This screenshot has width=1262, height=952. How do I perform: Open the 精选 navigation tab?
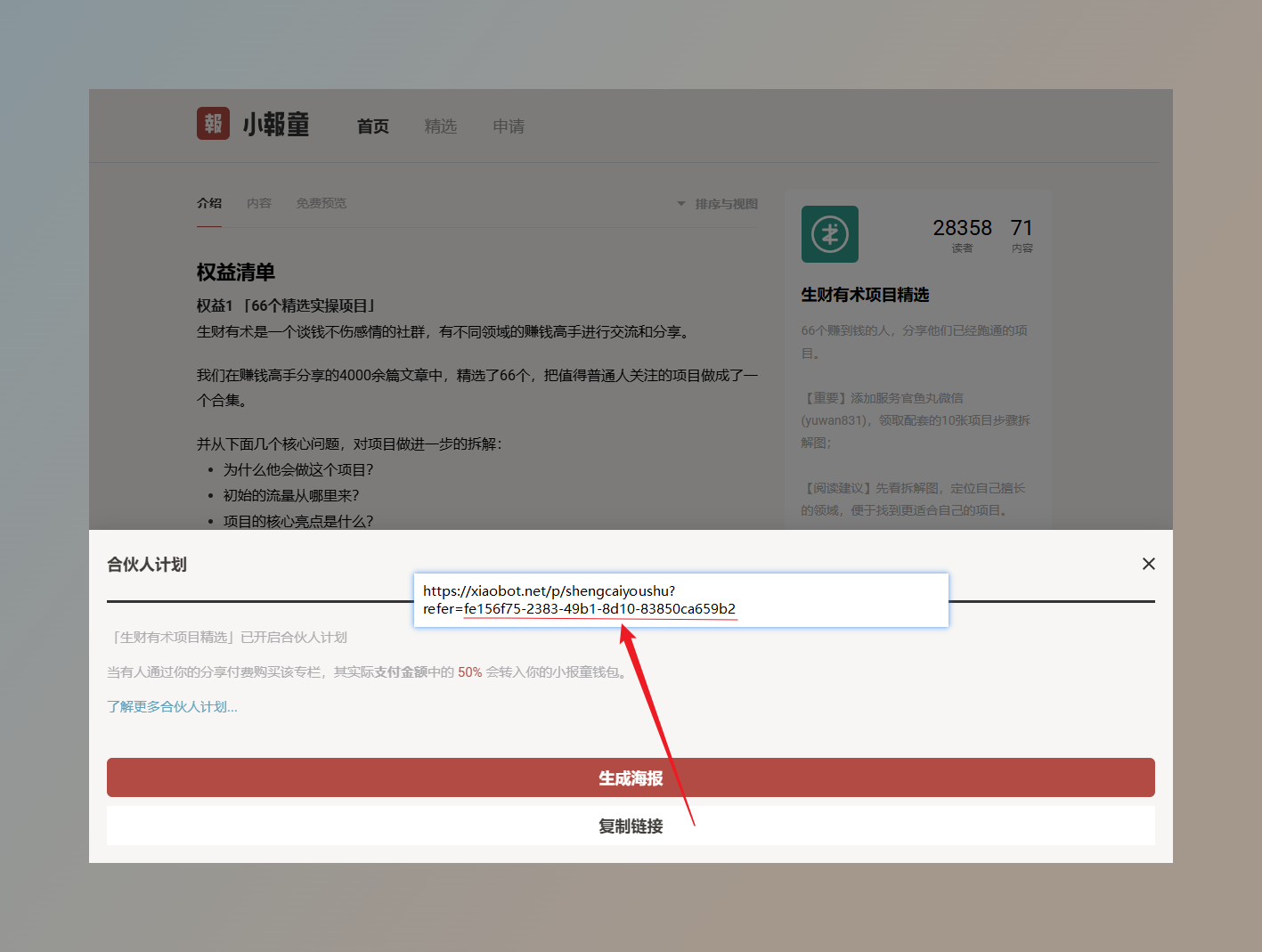pyautogui.click(x=440, y=126)
